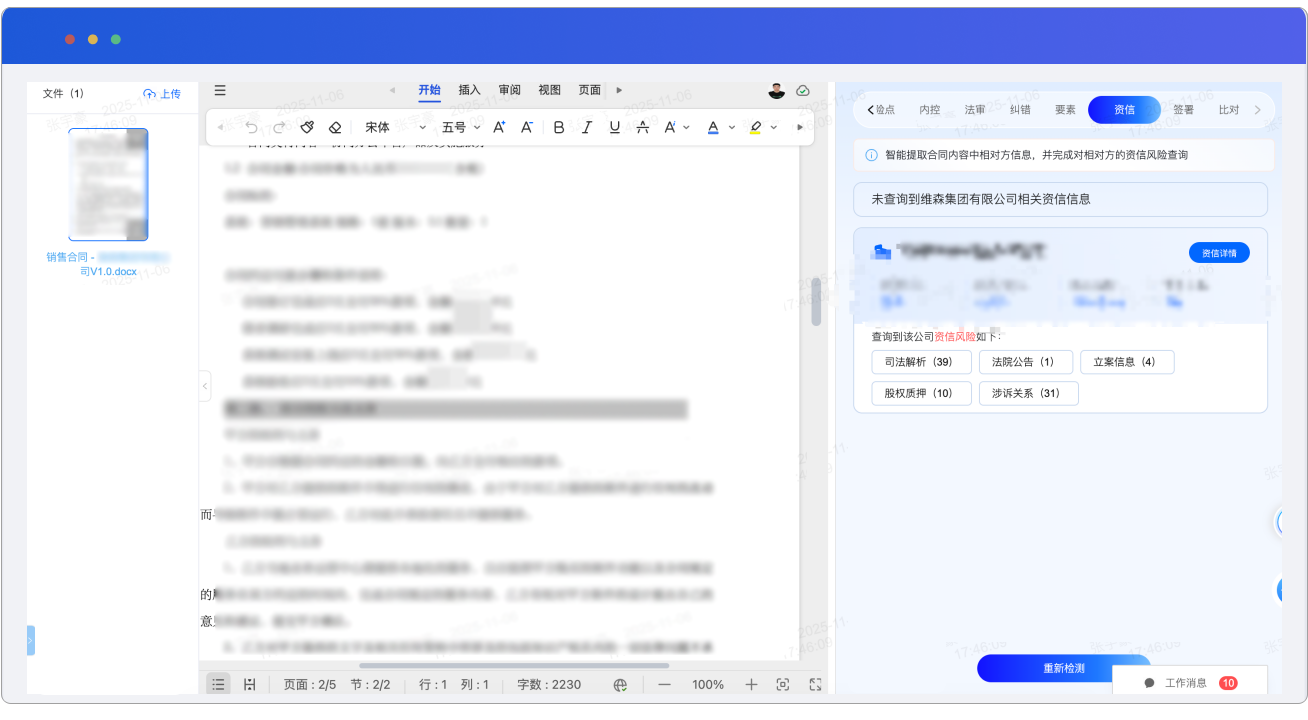
Task: Click the 页面: 2/5 page indicator
Action: coord(309,685)
